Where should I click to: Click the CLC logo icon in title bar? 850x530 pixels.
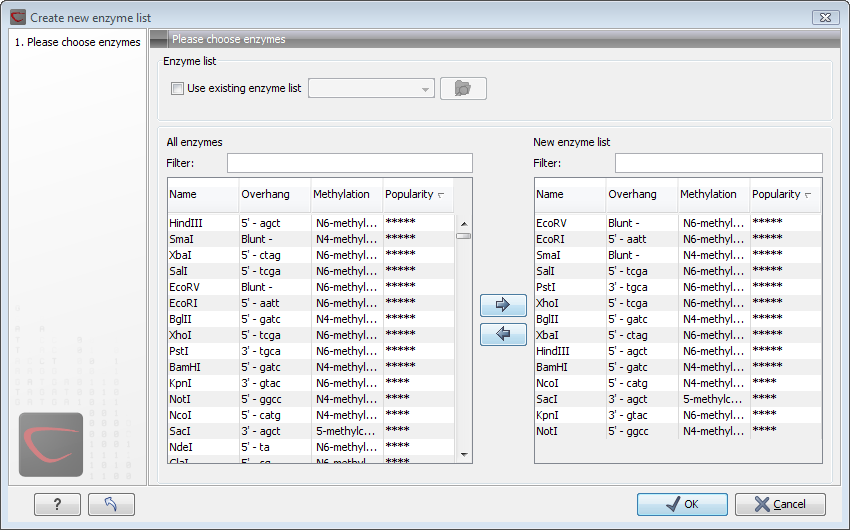click(17, 17)
